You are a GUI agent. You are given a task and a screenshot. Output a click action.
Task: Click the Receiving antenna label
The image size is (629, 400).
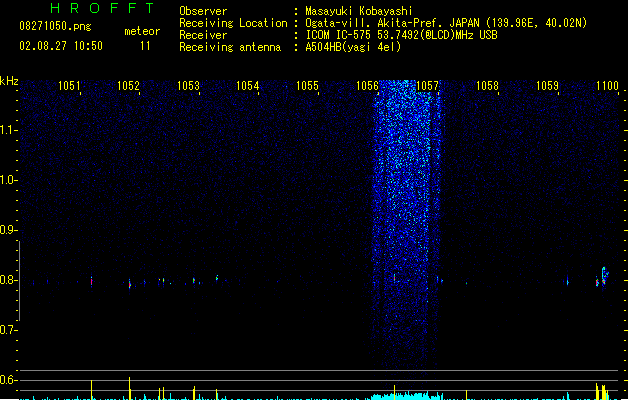coord(230,47)
